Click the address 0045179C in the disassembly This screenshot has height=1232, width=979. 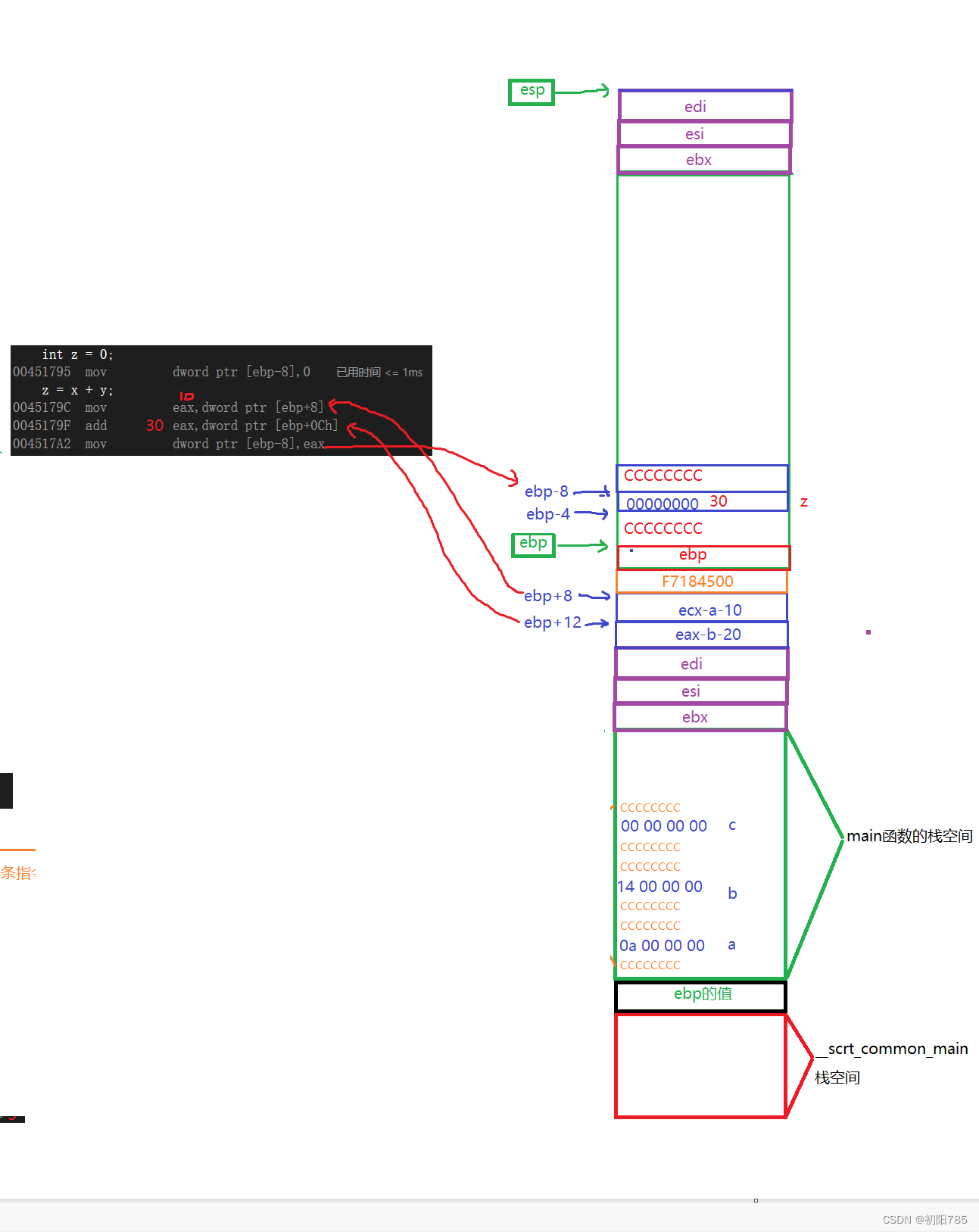point(42,407)
